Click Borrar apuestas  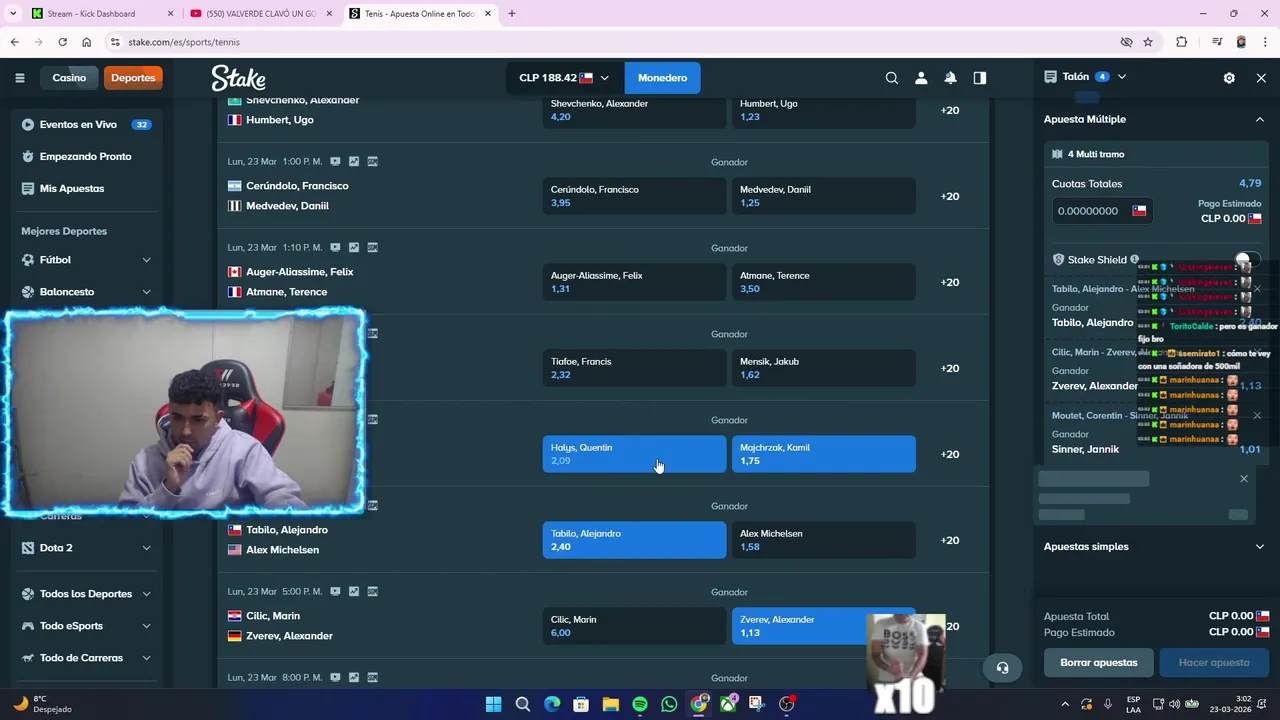1099,663
